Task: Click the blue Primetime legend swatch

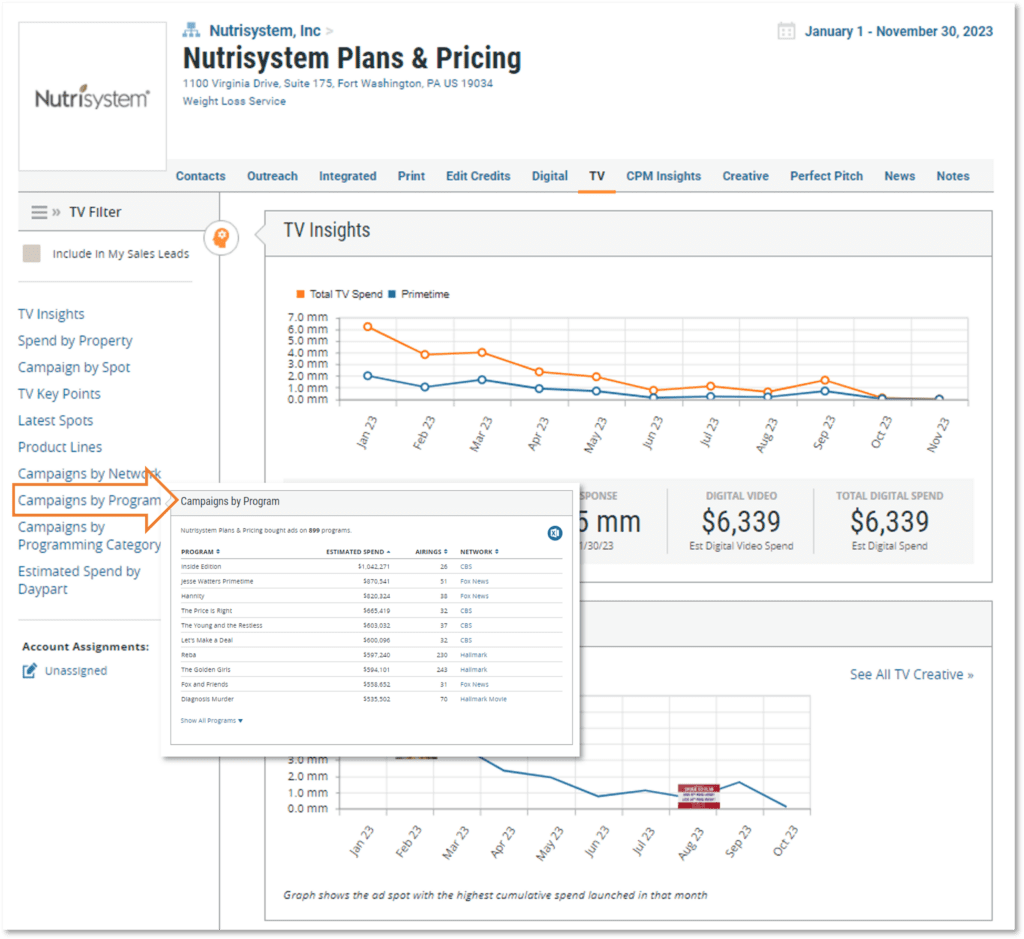Action: click(392, 294)
